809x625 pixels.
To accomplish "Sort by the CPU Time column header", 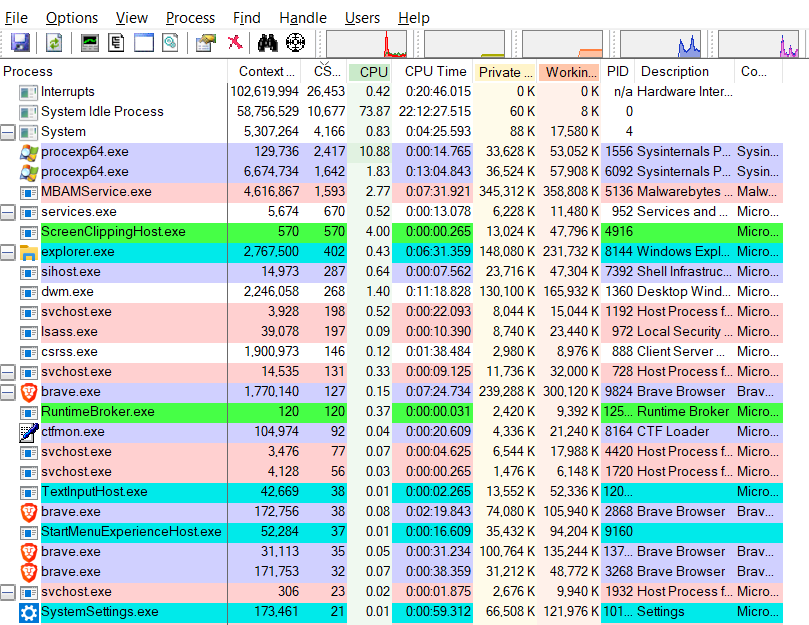I will coord(434,71).
